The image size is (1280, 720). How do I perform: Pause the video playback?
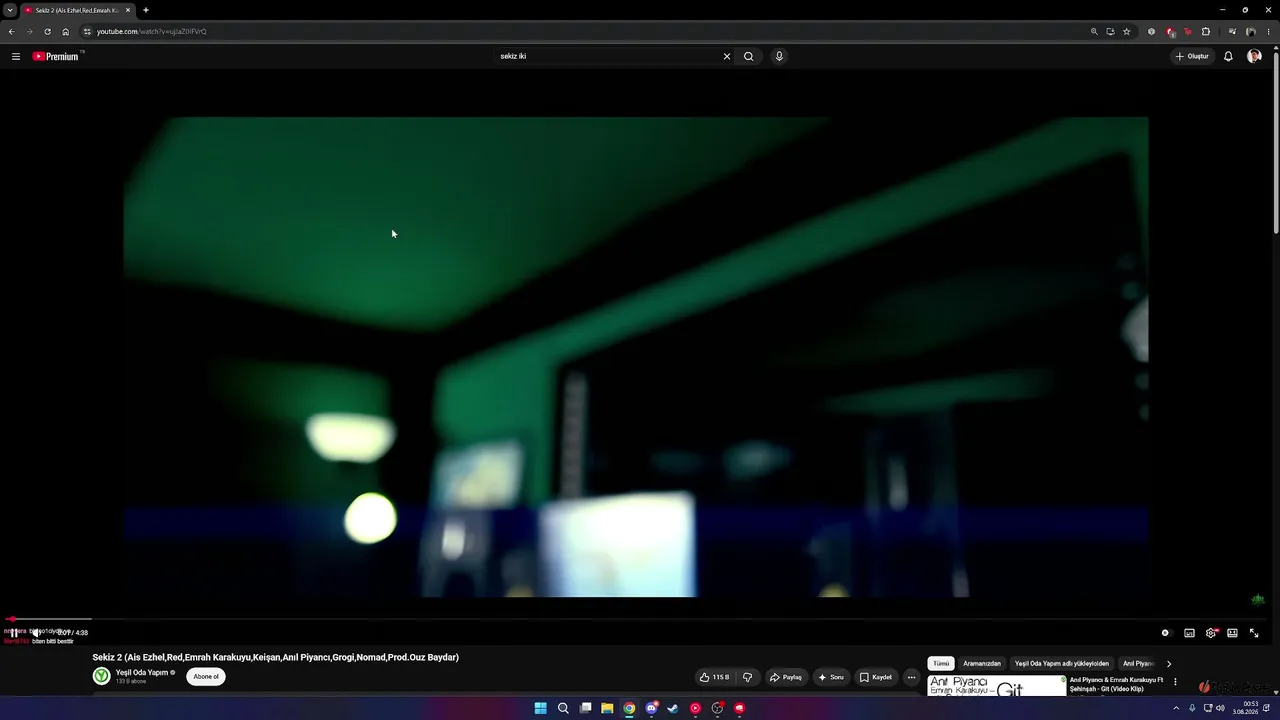[x=14, y=633]
